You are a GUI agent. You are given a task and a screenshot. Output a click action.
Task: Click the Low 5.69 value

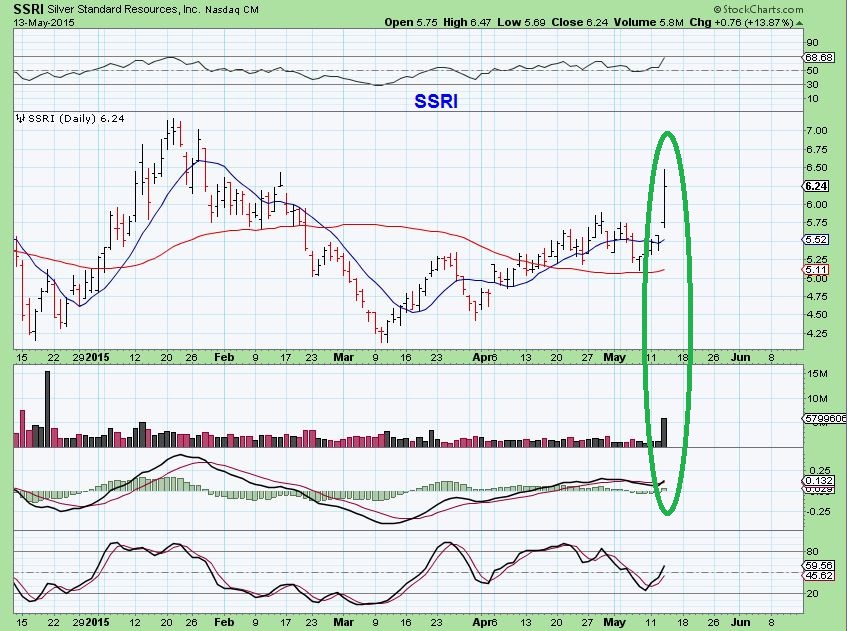pyautogui.click(x=521, y=22)
